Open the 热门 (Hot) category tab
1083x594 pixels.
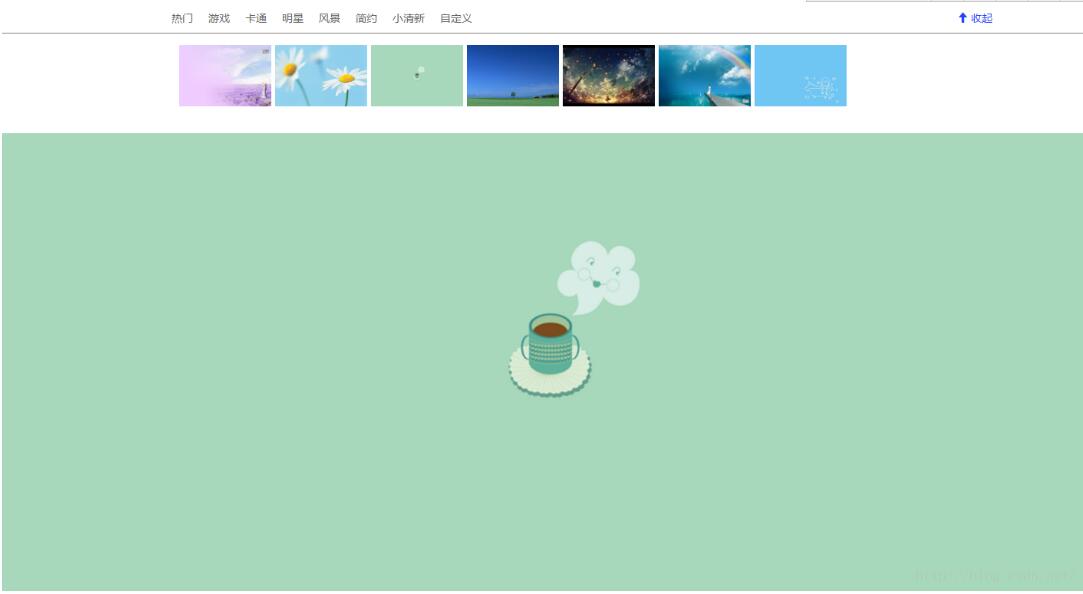[182, 18]
